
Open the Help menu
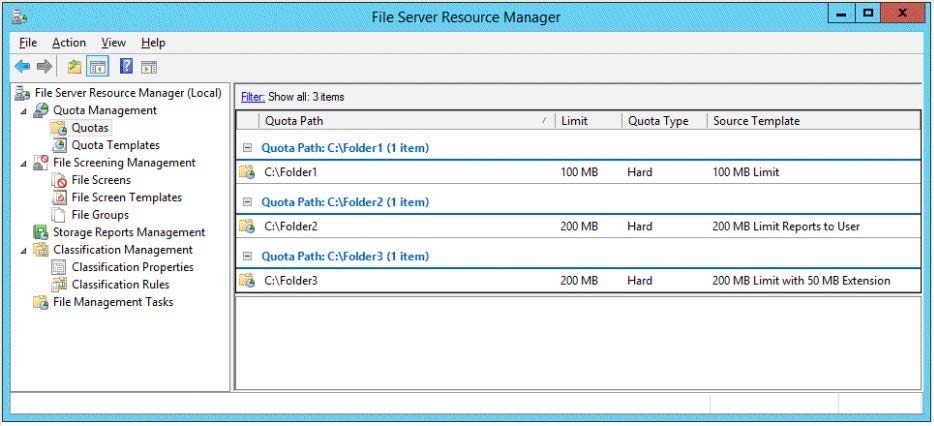(x=153, y=43)
